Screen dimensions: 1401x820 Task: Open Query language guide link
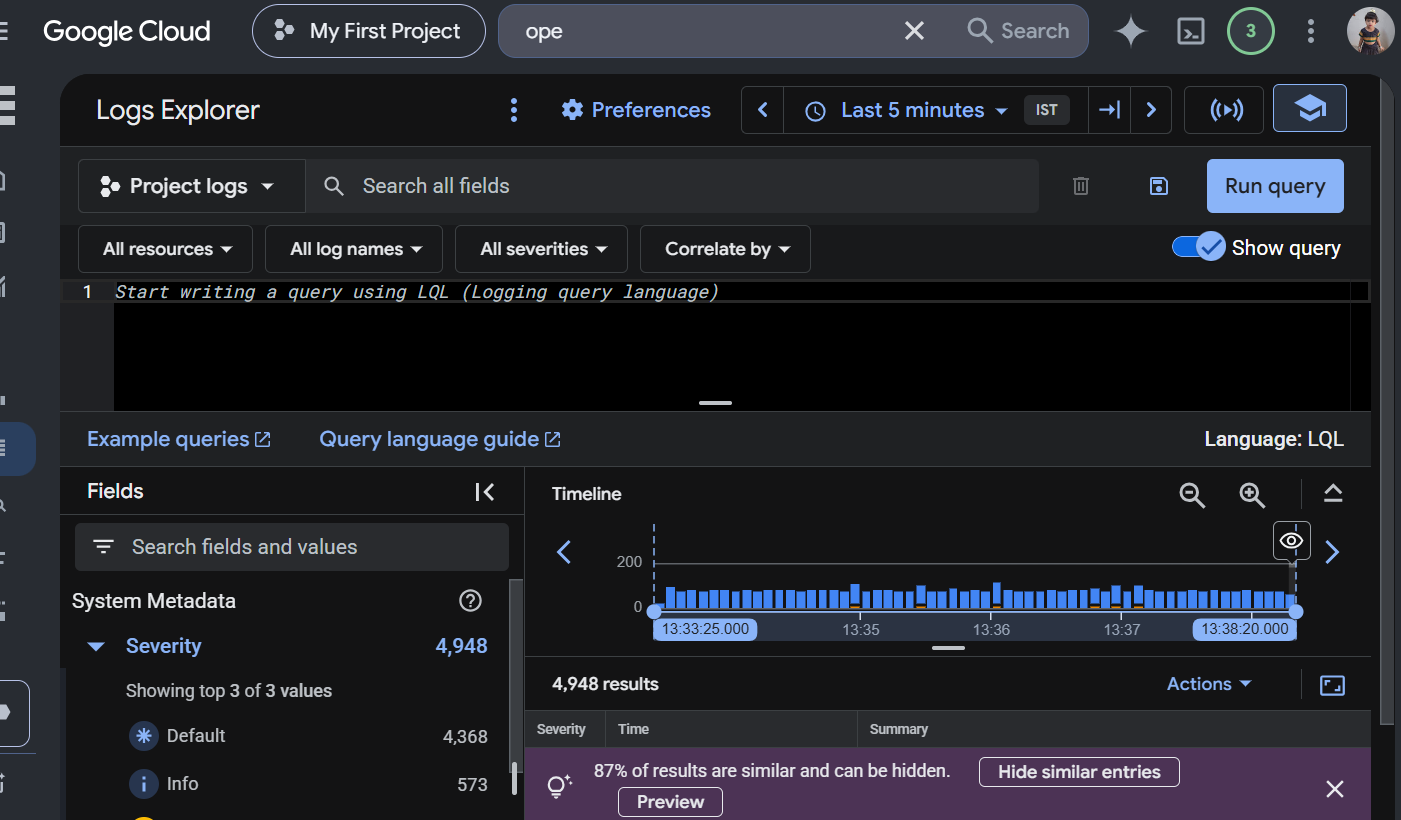coord(440,439)
